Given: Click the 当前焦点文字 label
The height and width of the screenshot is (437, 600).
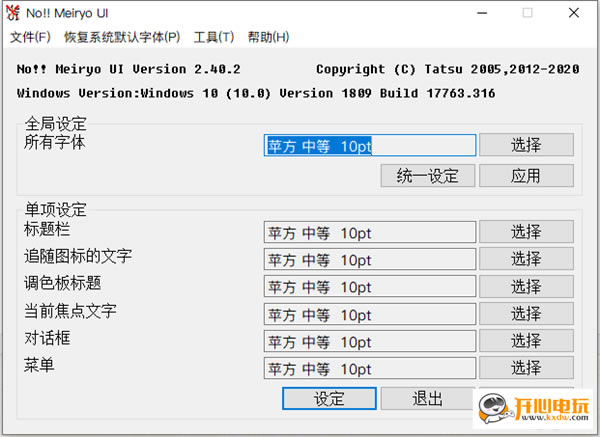Looking at the screenshot, I should click(x=70, y=311).
